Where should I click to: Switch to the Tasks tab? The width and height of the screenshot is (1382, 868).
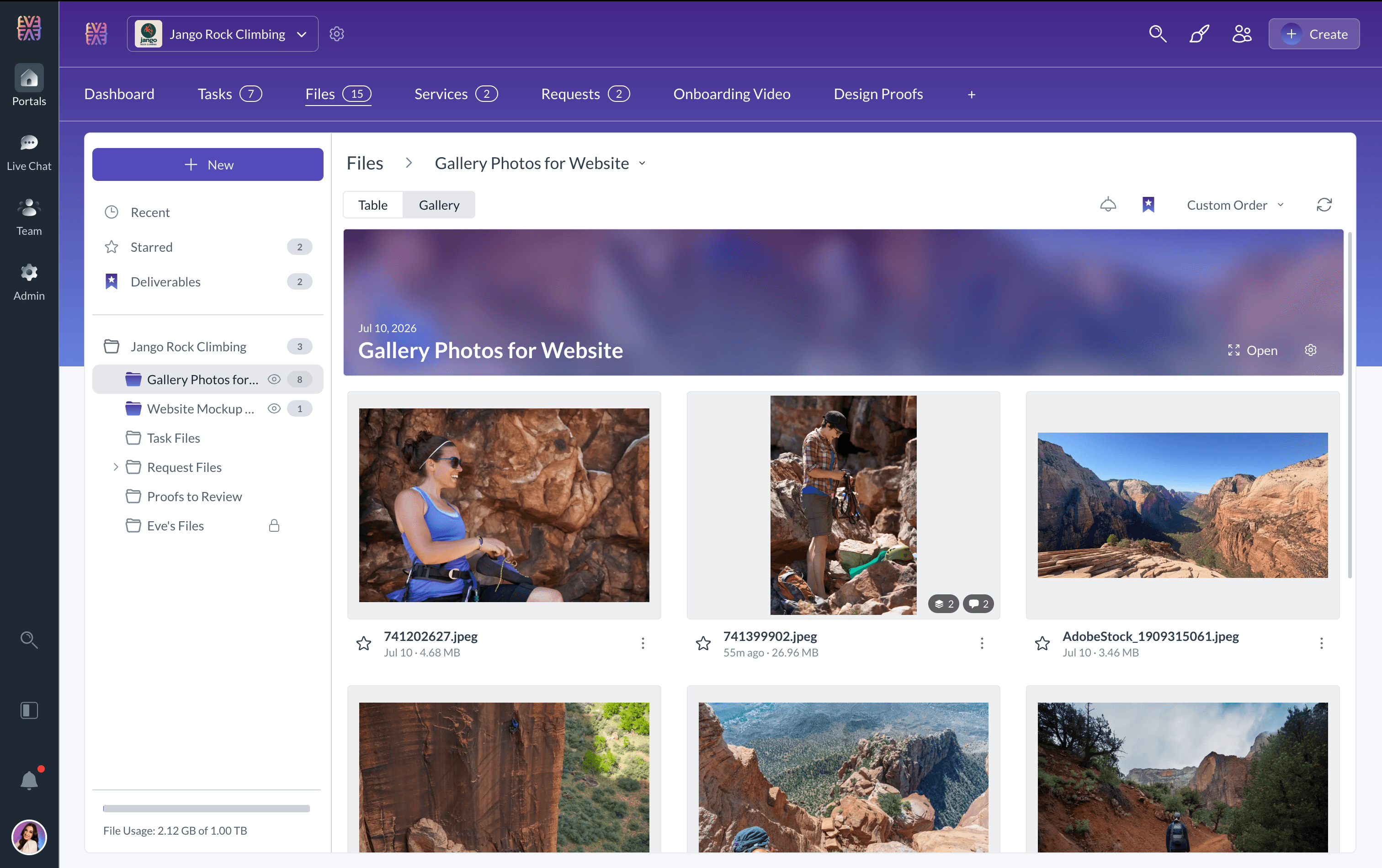[x=229, y=94]
